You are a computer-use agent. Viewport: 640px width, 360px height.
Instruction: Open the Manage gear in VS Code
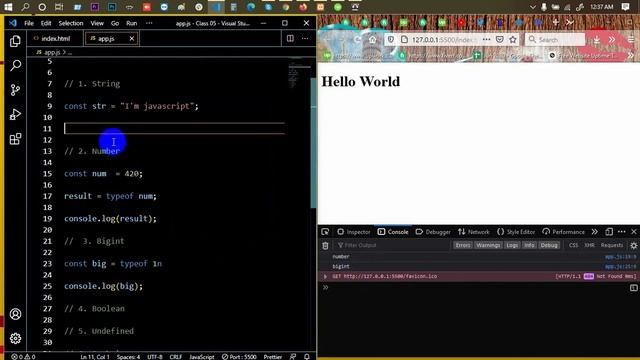tap(16, 338)
